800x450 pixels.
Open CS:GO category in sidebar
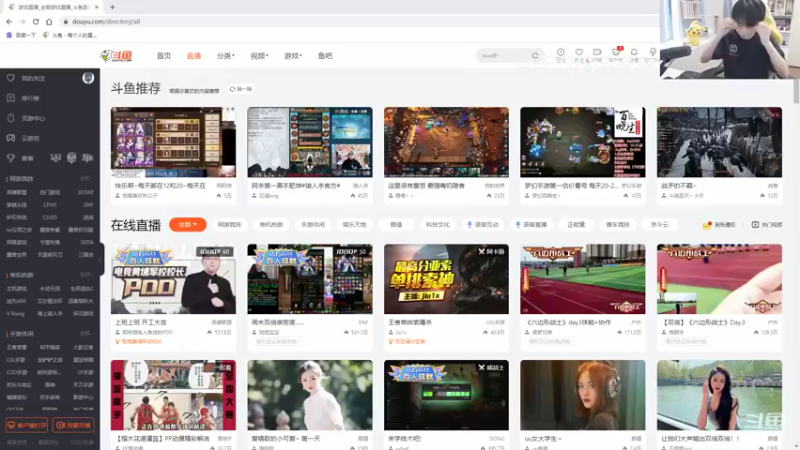50,217
